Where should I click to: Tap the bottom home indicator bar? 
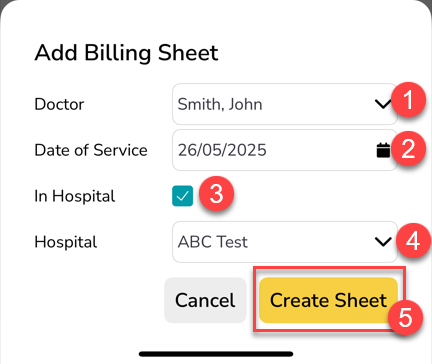(216, 354)
